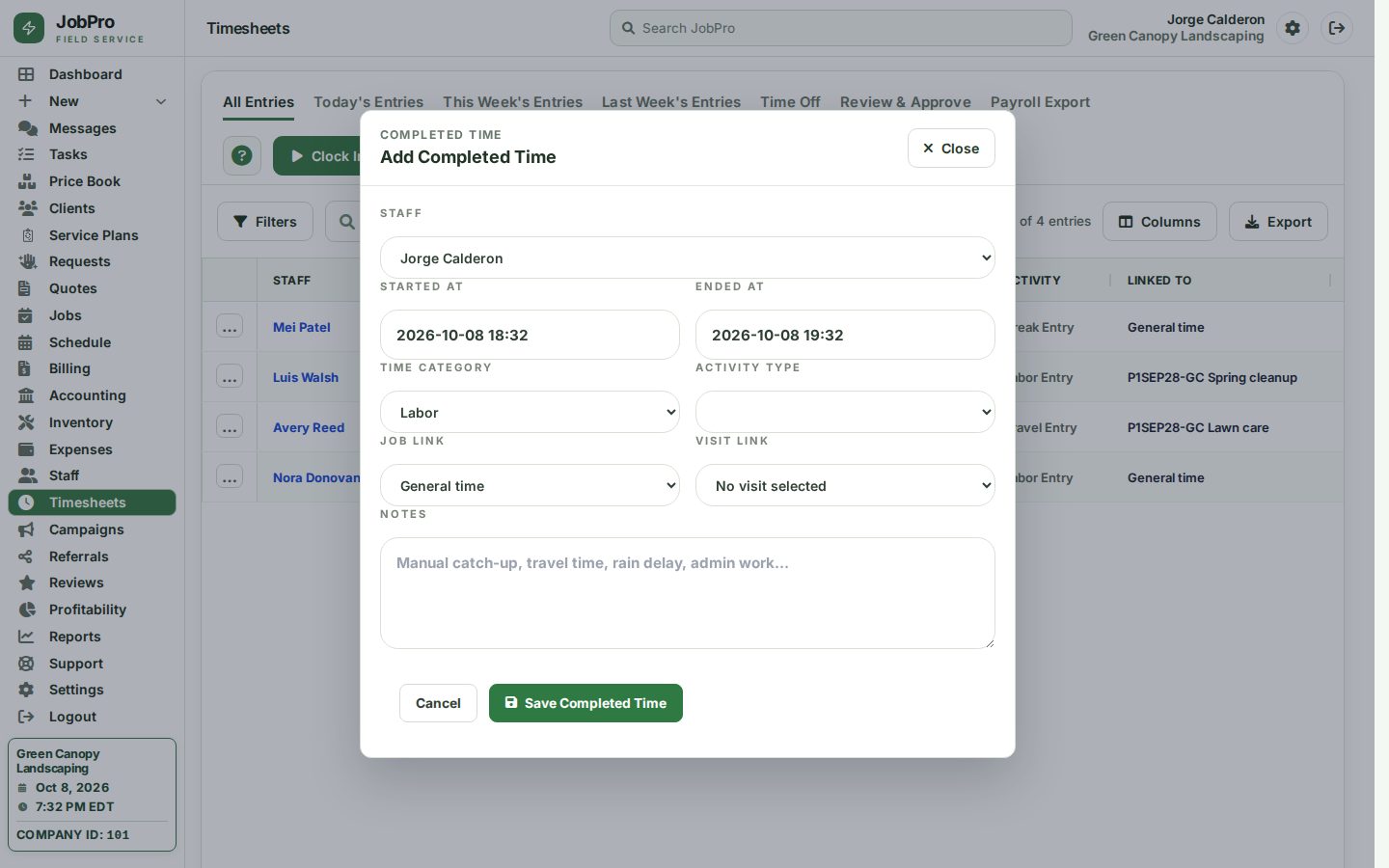Screen dimensions: 1389x868
Task: Open Campaigns megaphone icon
Action: (27, 529)
